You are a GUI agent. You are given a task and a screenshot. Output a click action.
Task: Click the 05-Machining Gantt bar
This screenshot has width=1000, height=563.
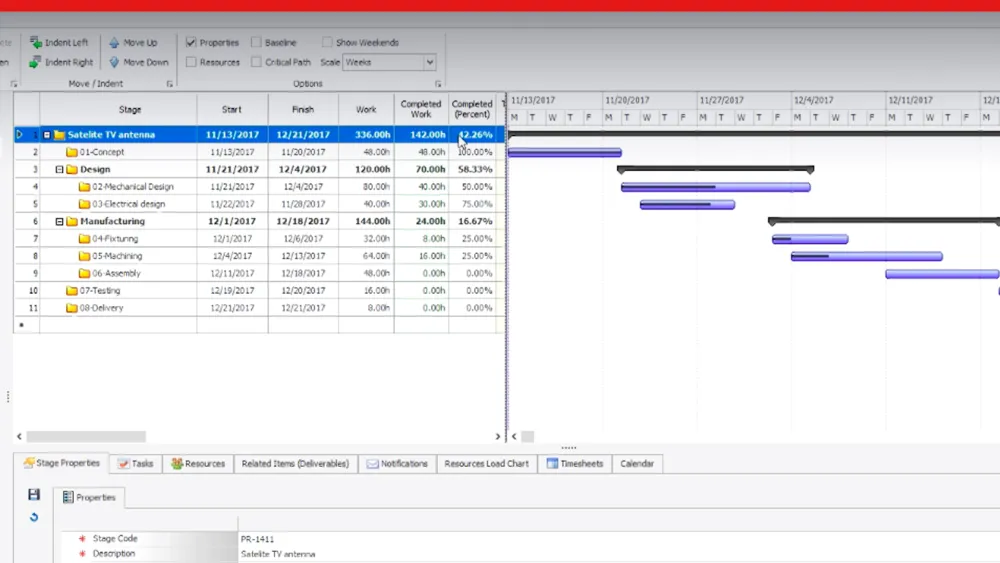tap(867, 256)
